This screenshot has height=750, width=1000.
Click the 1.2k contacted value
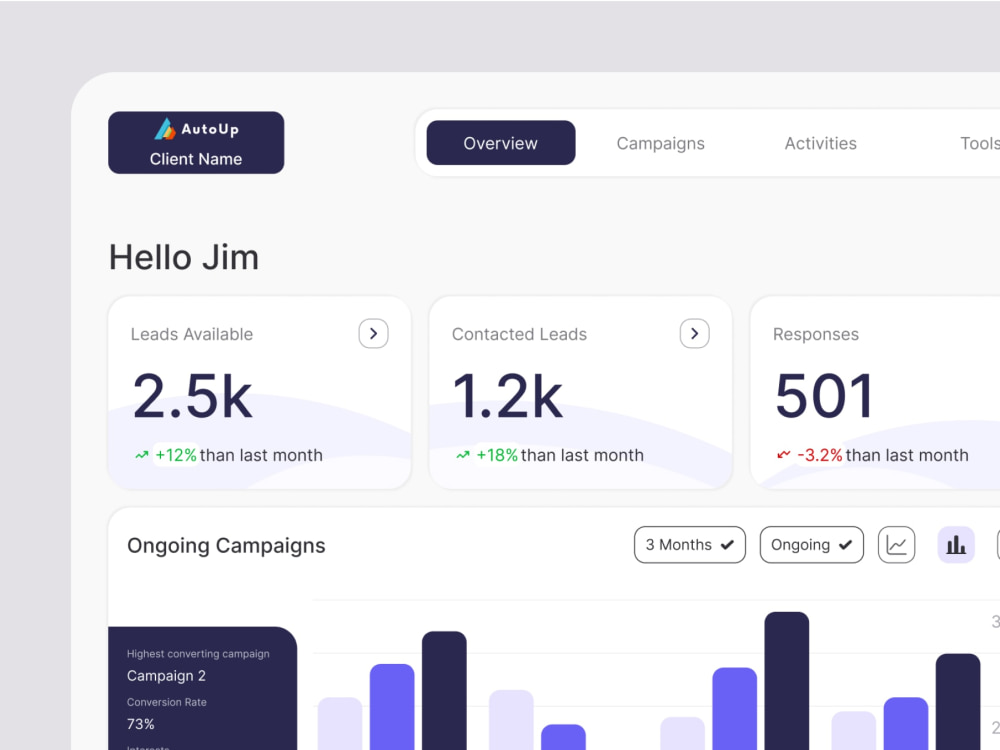[x=508, y=397]
